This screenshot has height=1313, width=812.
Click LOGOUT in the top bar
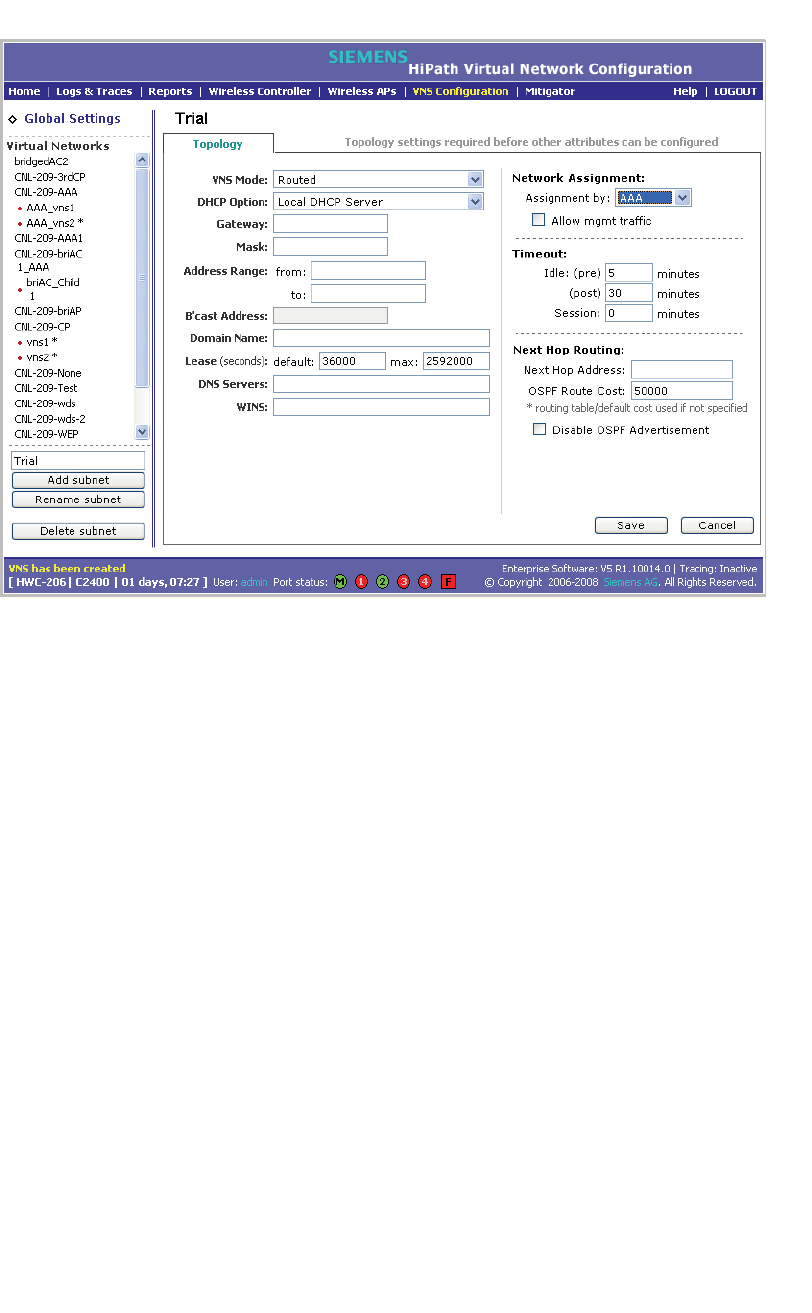[735, 91]
